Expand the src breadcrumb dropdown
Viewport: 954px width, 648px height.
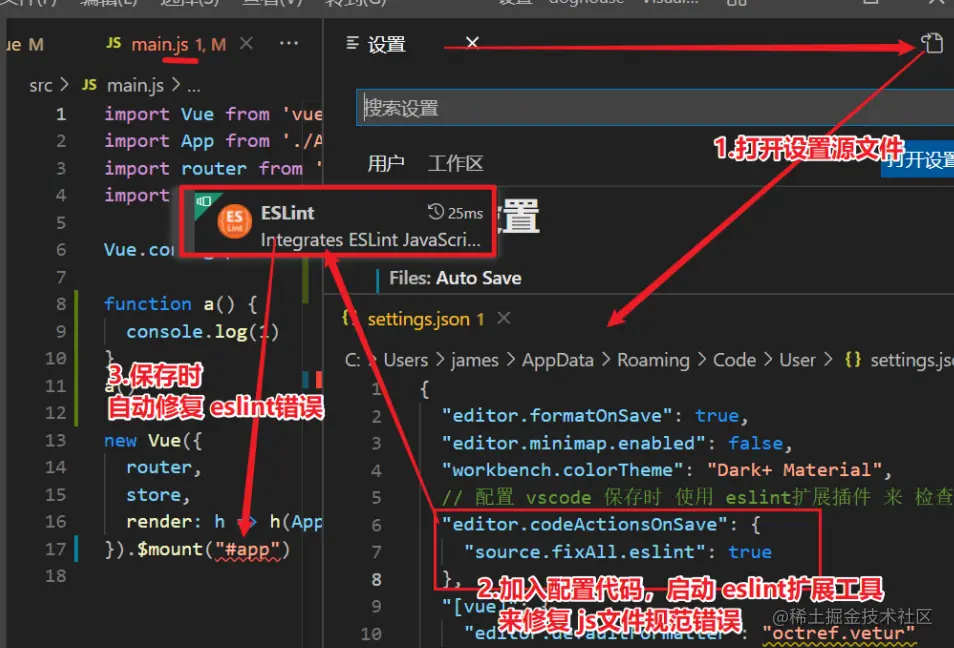[x=40, y=85]
